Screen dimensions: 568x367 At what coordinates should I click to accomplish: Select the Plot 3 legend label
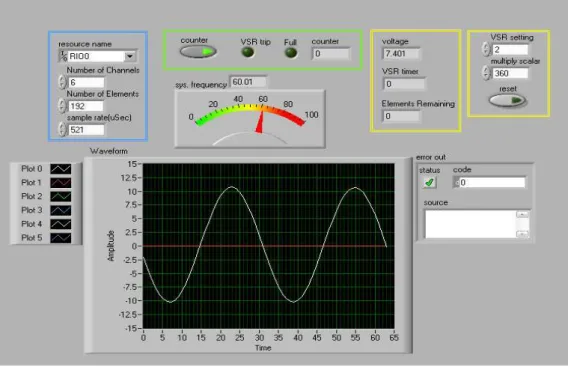(x=32, y=210)
